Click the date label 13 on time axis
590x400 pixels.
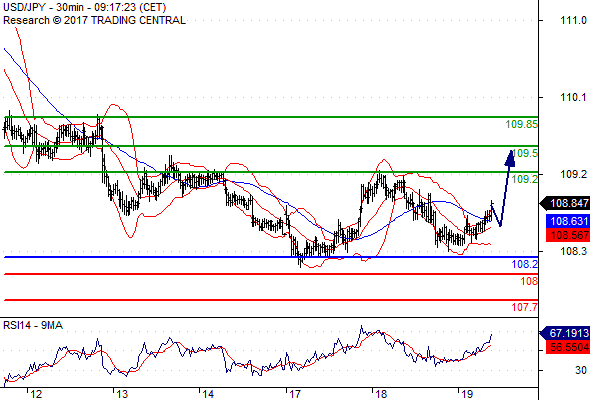pos(122,394)
